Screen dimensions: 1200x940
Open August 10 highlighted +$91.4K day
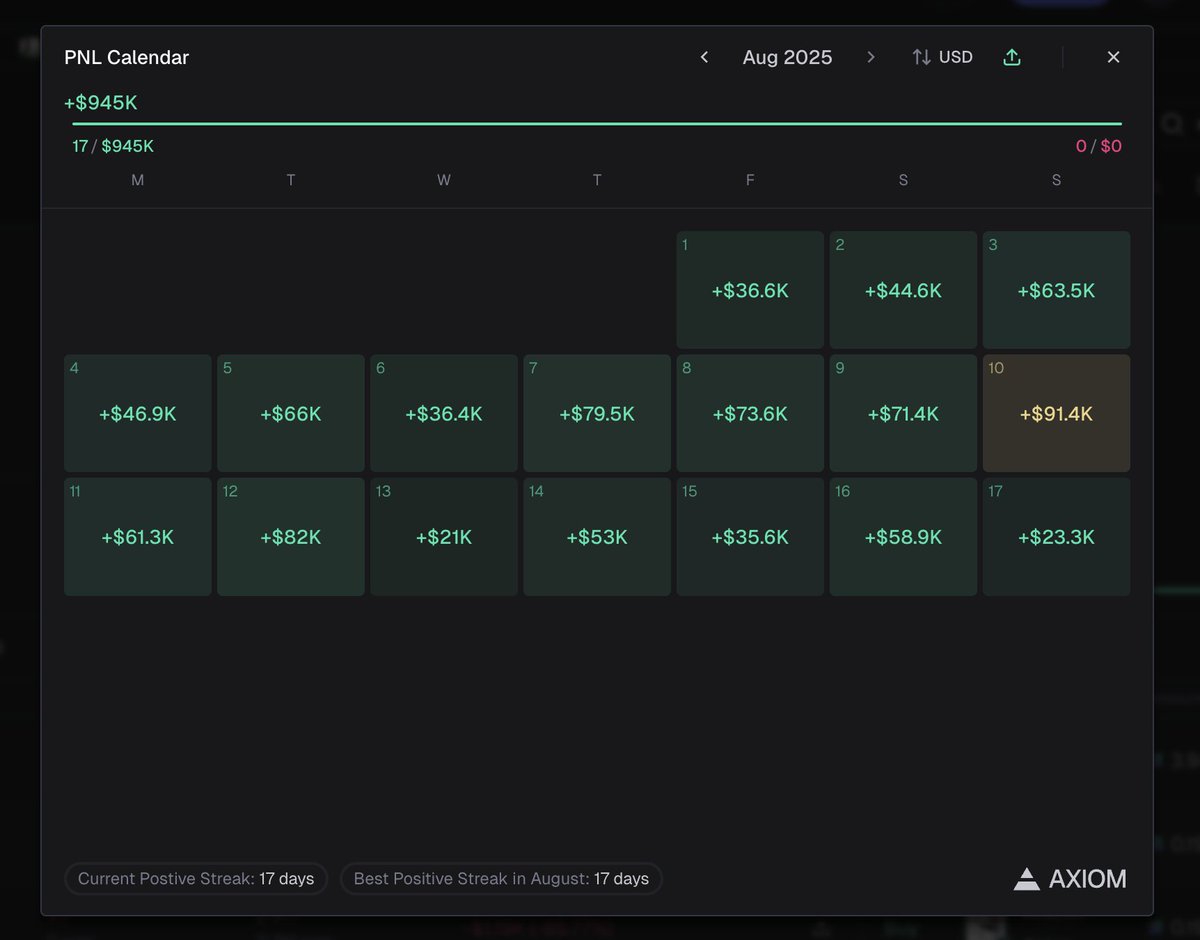(1056, 413)
